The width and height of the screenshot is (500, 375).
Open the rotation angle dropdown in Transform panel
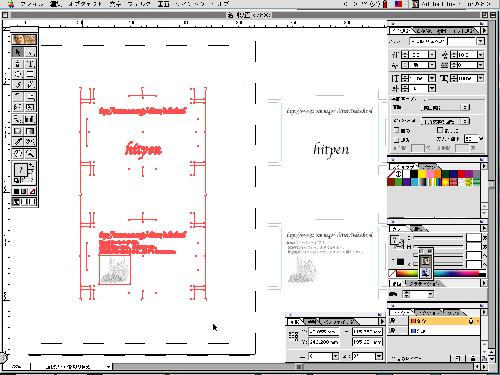coord(379,356)
